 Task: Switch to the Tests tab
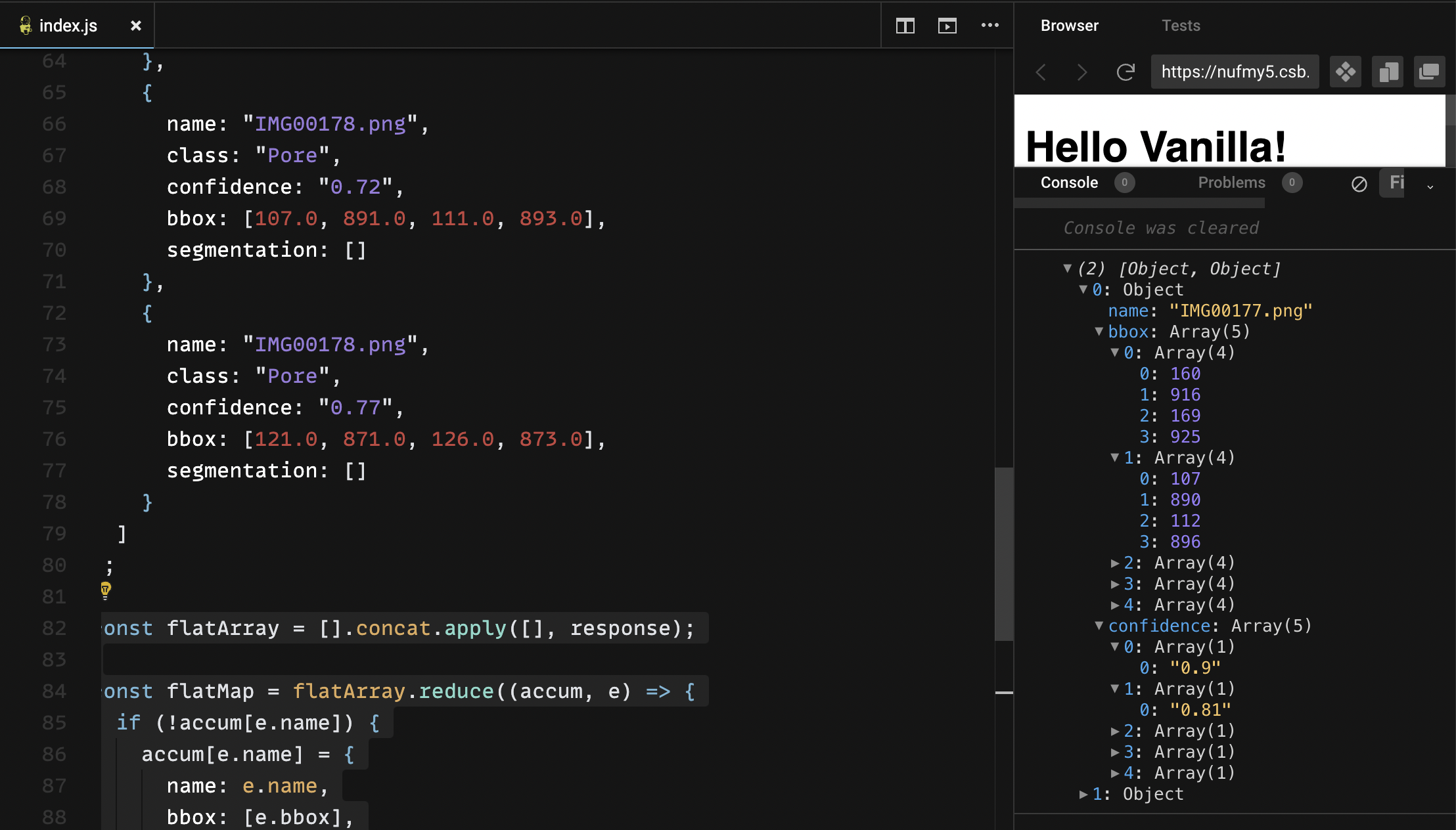tap(1181, 26)
